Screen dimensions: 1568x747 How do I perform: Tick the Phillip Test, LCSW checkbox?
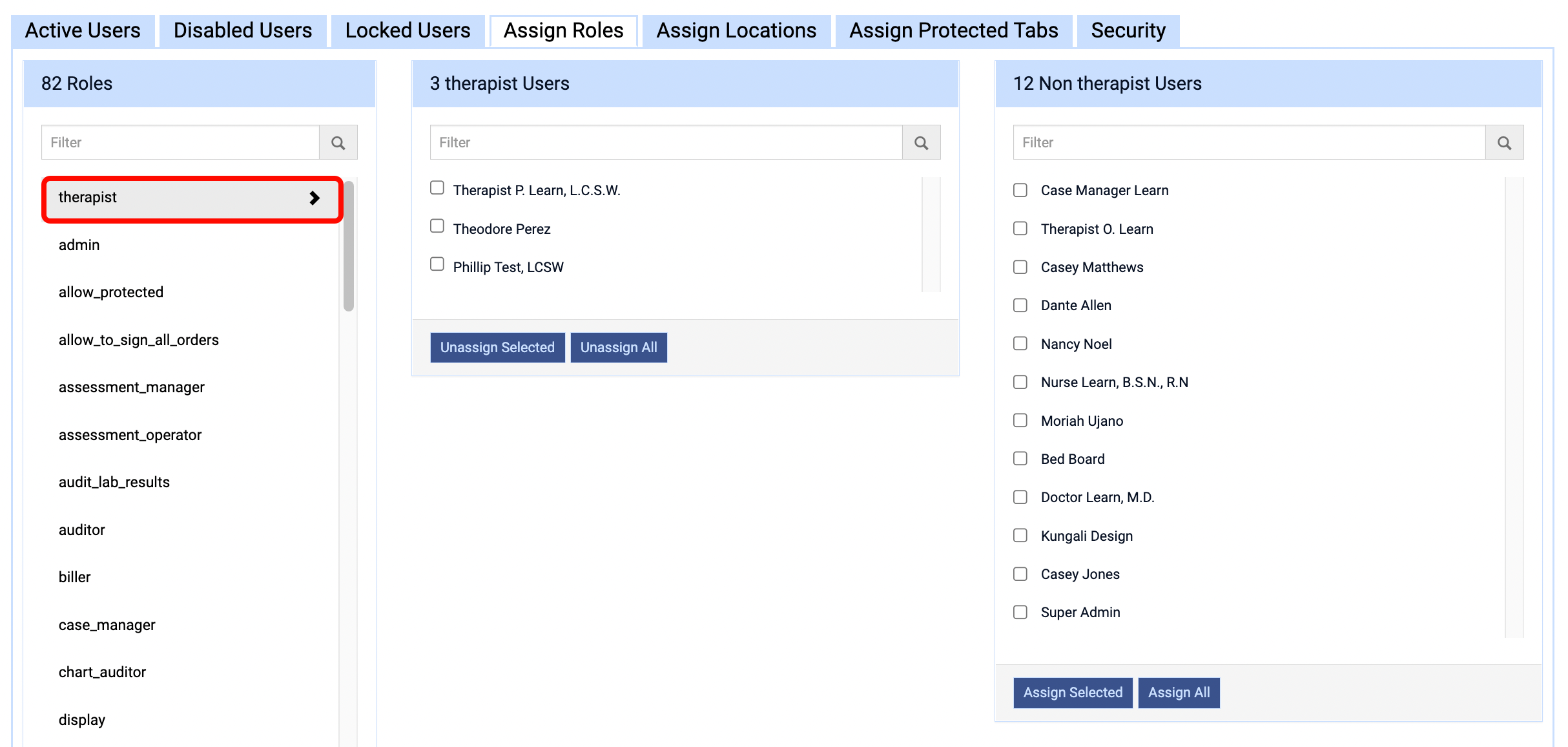pyautogui.click(x=437, y=264)
